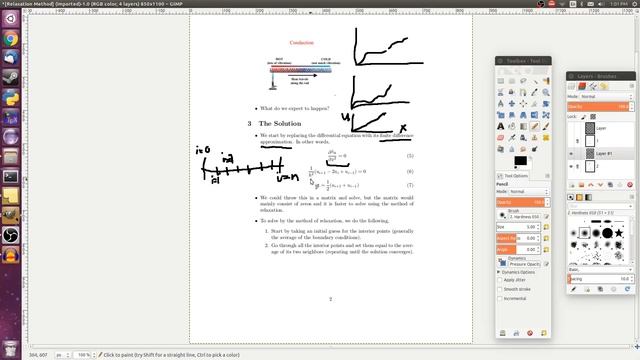Toggle the chain link on layer 2
The width and height of the screenshot is (640, 360).
[x=578, y=167]
